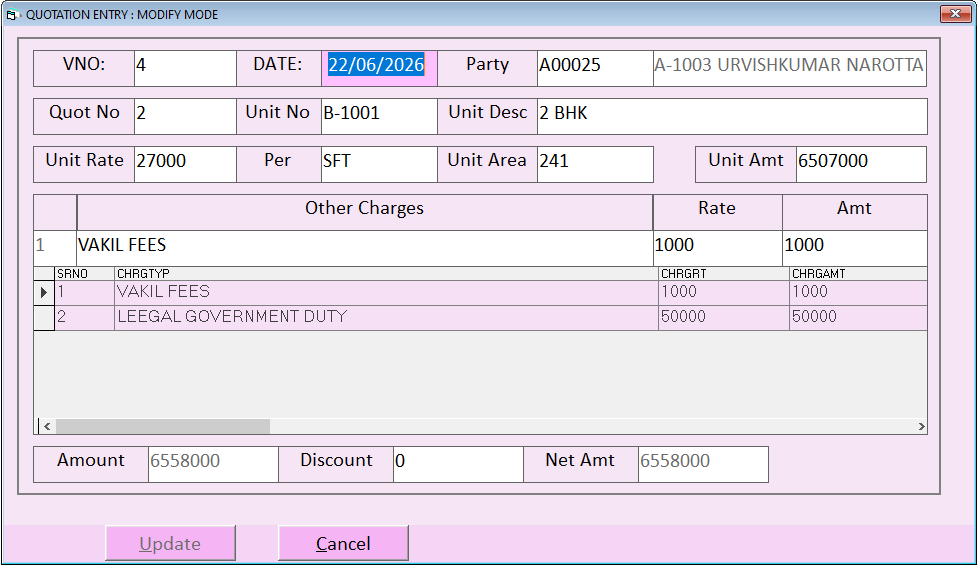This screenshot has height=567, width=977.
Task: Click CHRGRT cell with 1000 in grid
Action: (723, 292)
